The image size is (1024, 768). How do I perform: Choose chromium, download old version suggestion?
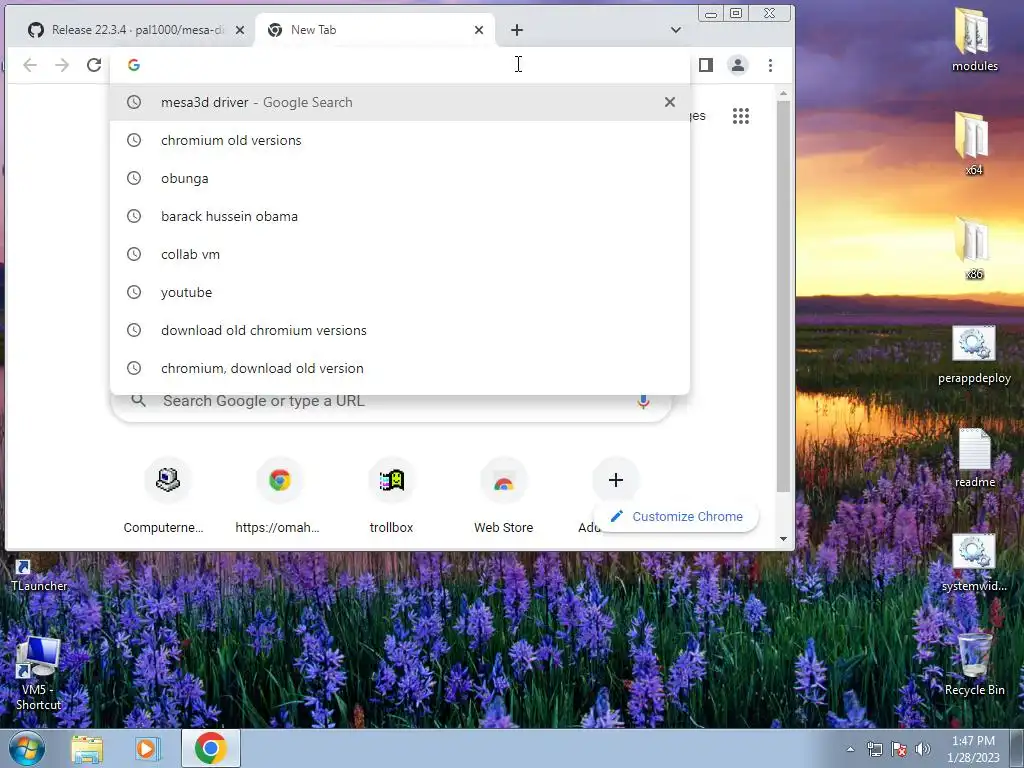(400, 368)
